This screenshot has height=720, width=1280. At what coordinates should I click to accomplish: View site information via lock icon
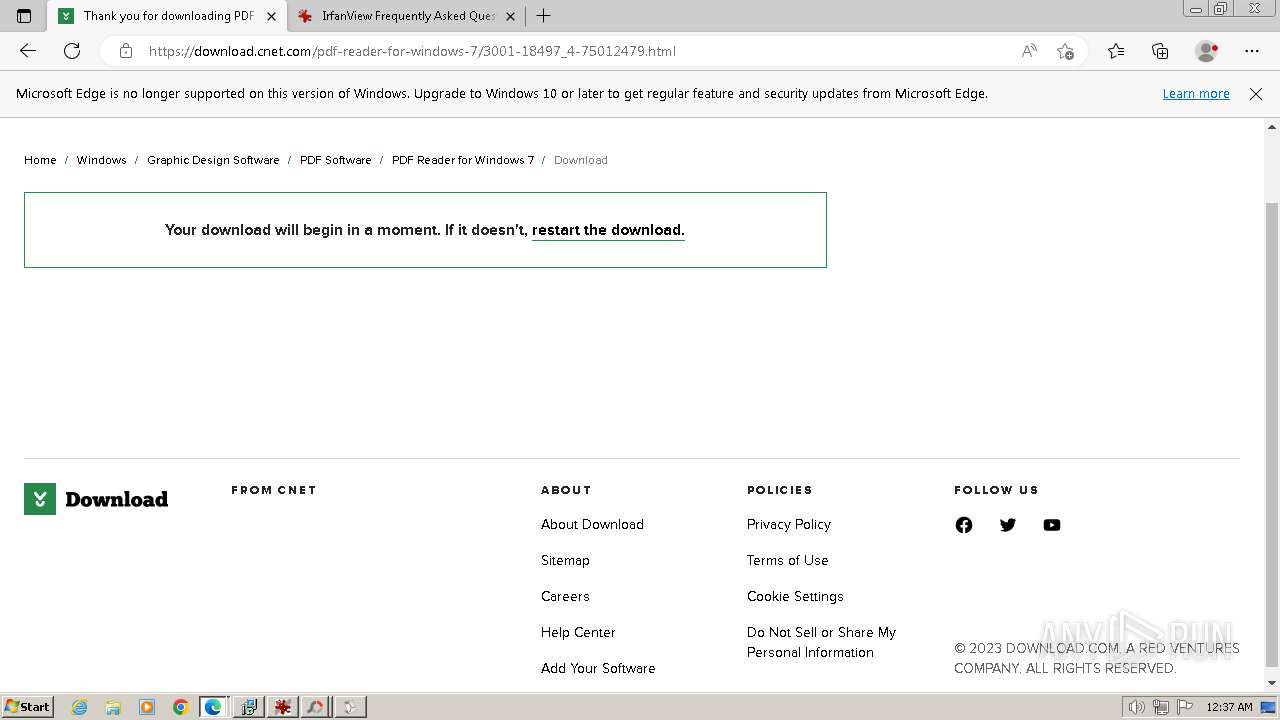[x=126, y=51]
